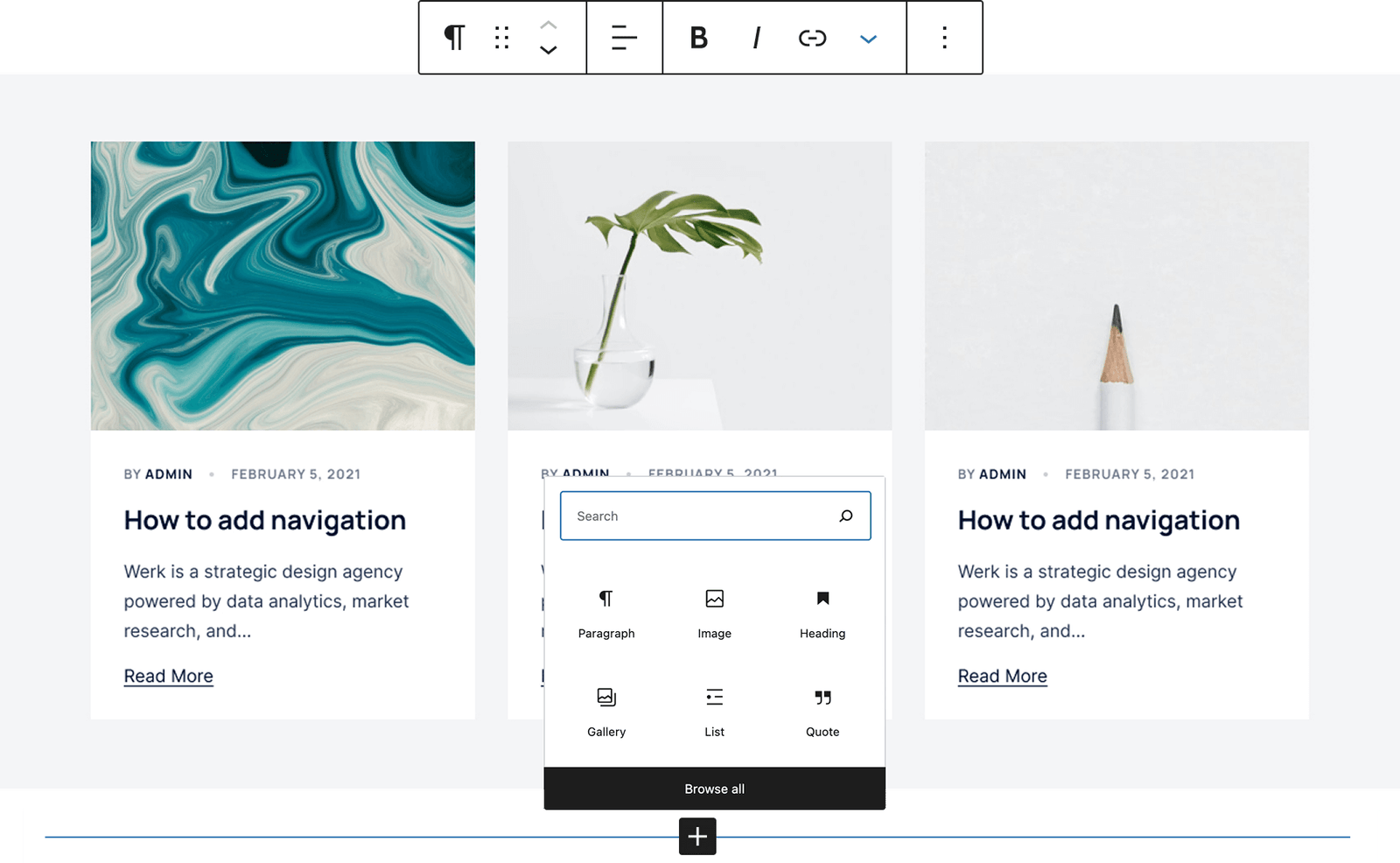Open the drag handle to move the block
This screenshot has width=1400, height=863.
(x=500, y=39)
